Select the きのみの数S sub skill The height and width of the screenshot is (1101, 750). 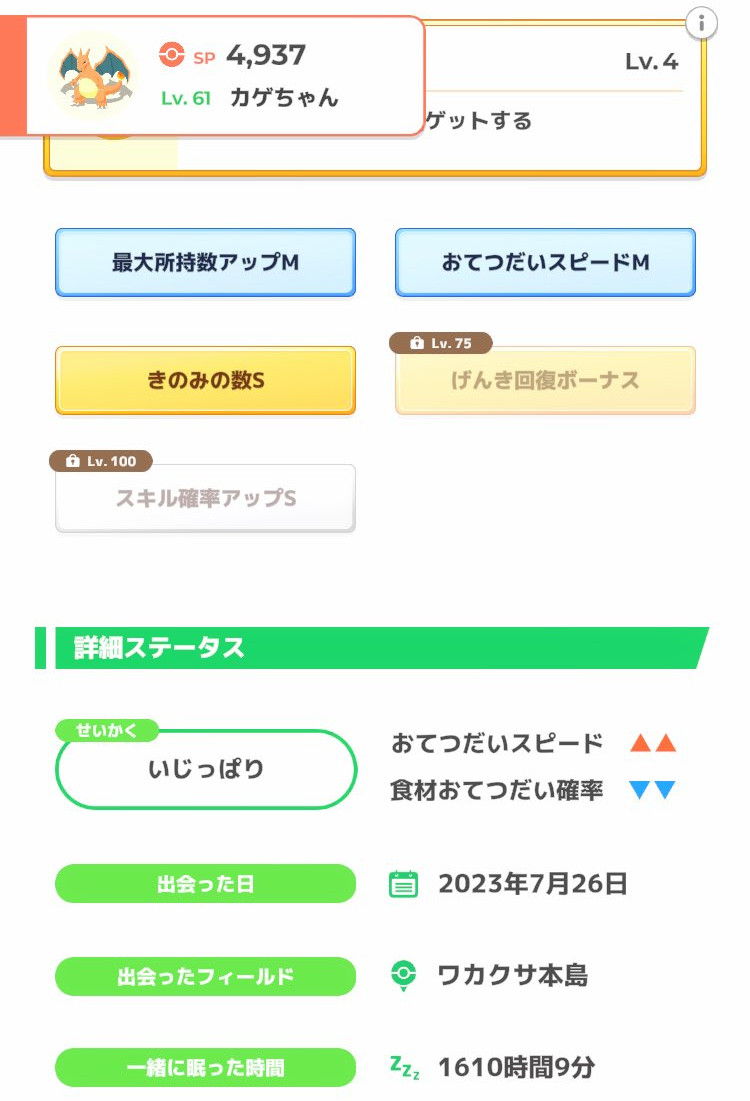coord(205,381)
